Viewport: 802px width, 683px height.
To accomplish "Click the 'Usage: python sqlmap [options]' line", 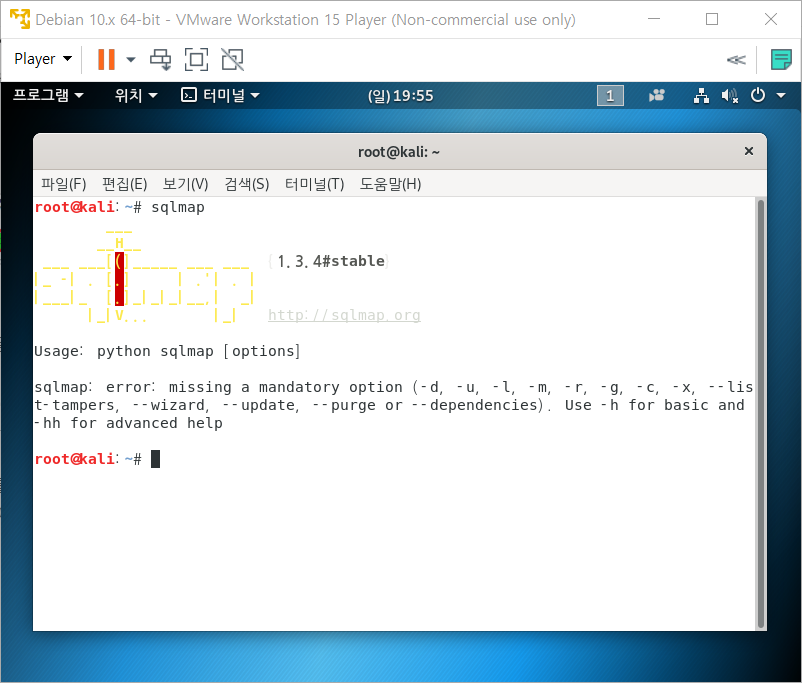I will [x=167, y=351].
